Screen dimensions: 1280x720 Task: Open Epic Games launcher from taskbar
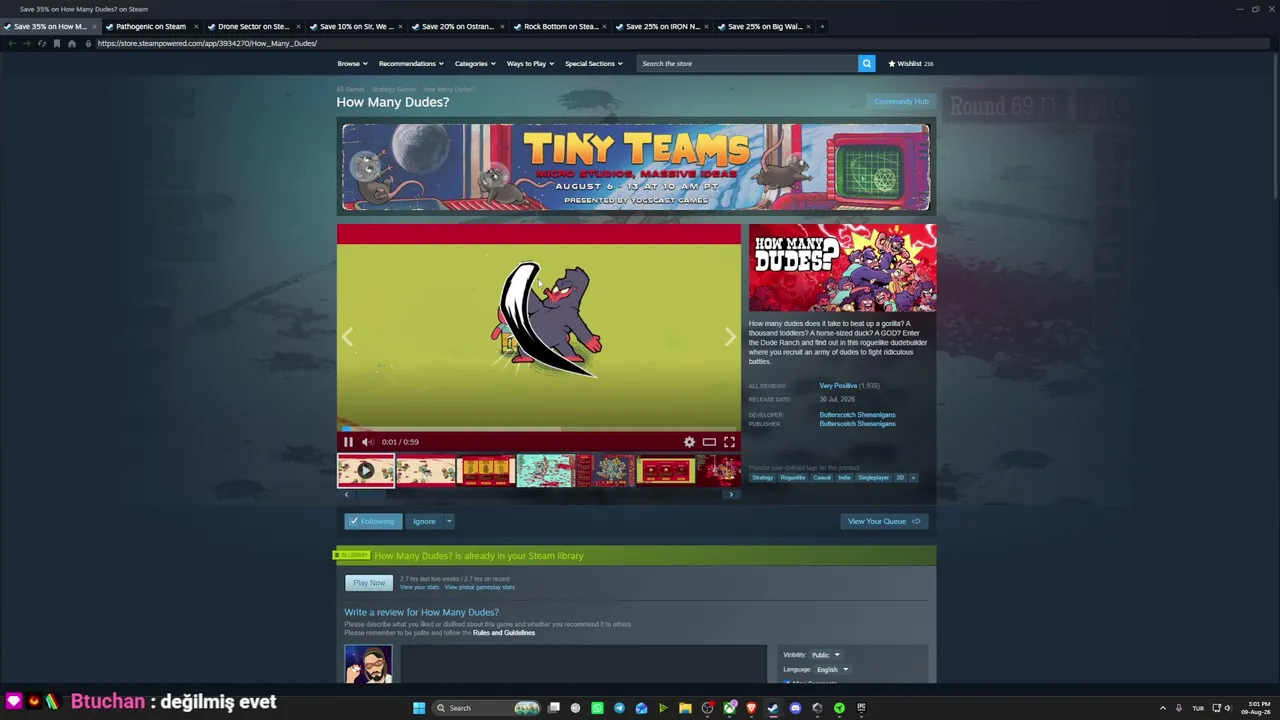click(861, 708)
